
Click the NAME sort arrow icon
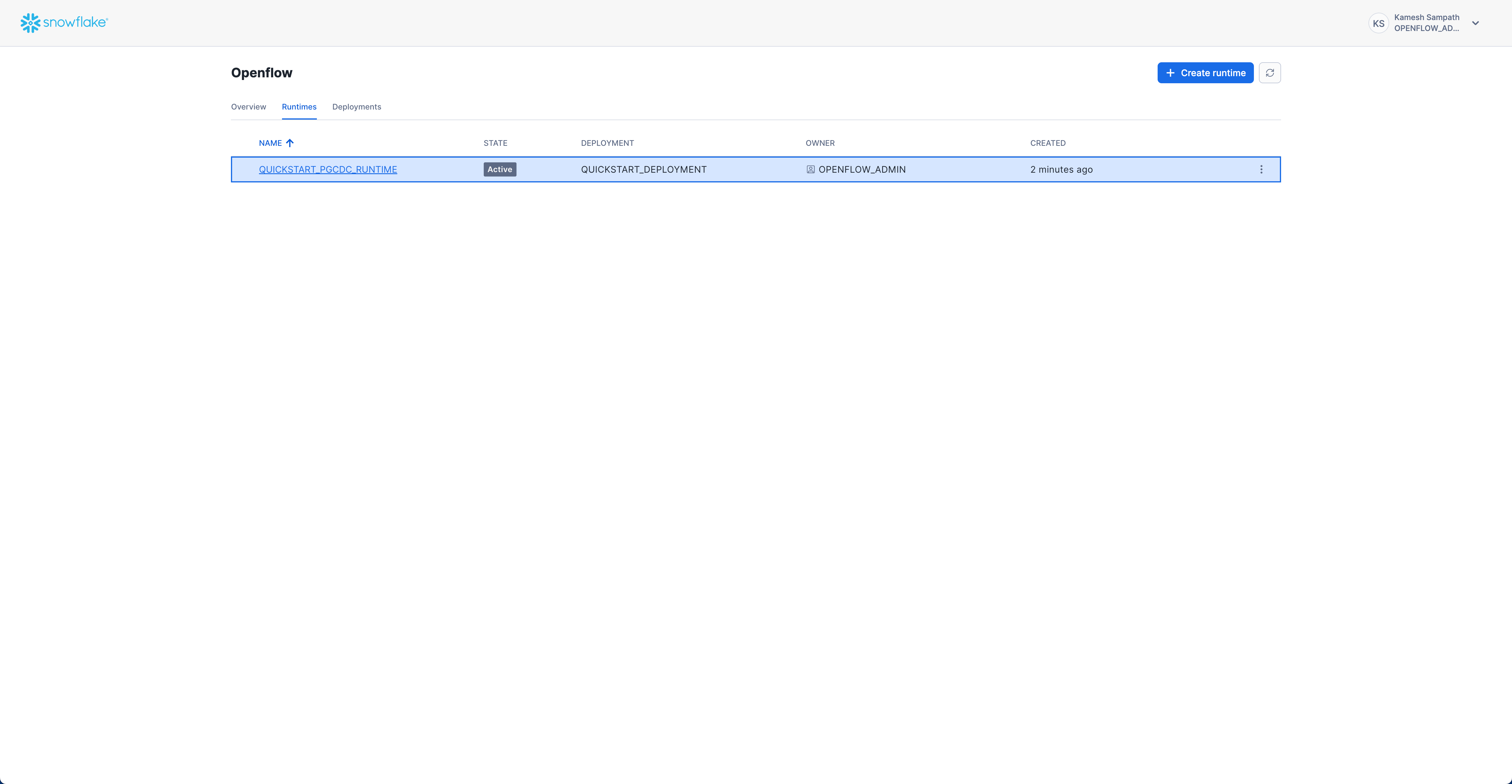(290, 143)
